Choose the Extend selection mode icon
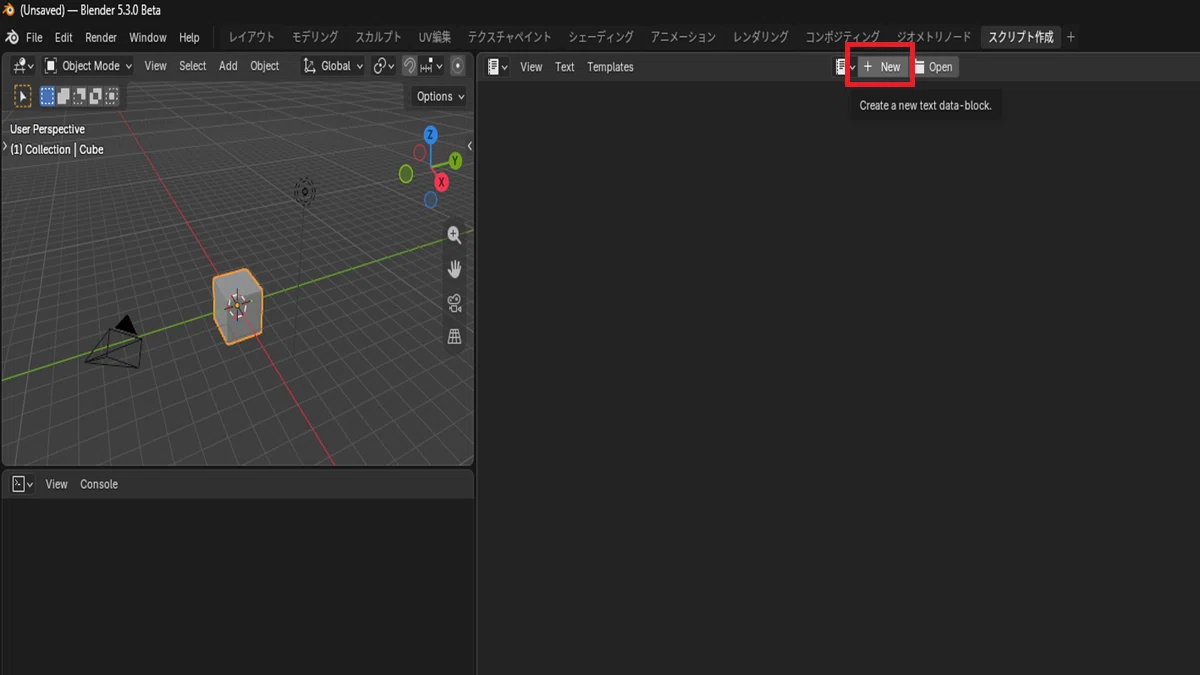The height and width of the screenshot is (675, 1200). [64, 96]
